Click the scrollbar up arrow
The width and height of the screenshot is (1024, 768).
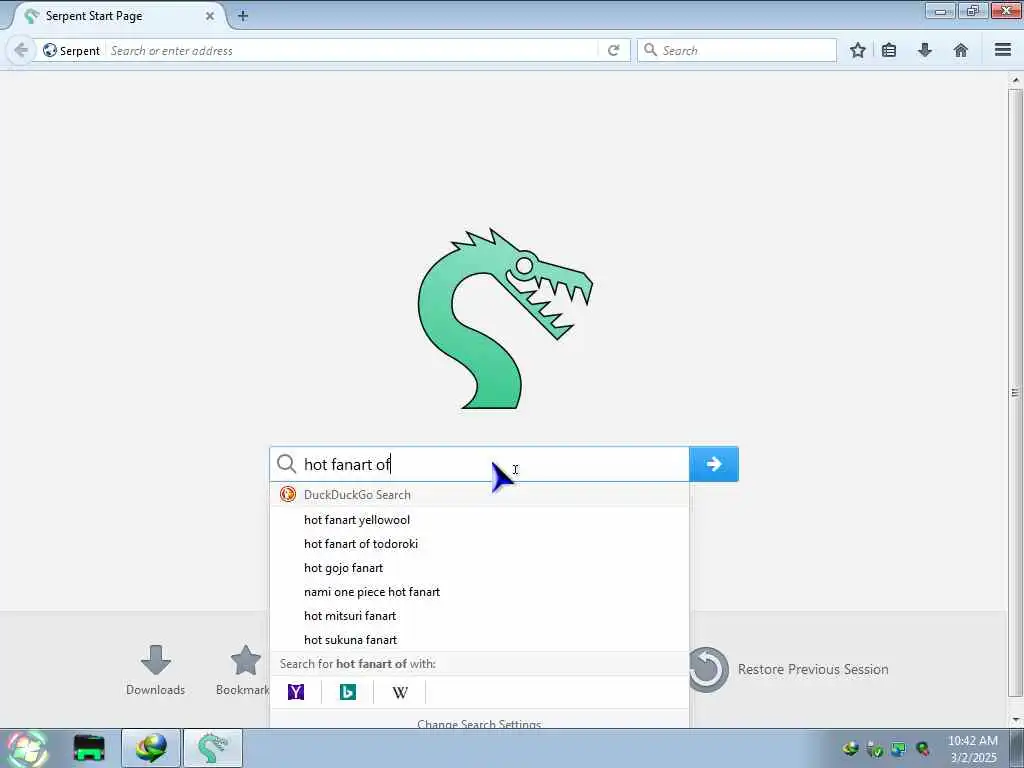pos(1015,80)
